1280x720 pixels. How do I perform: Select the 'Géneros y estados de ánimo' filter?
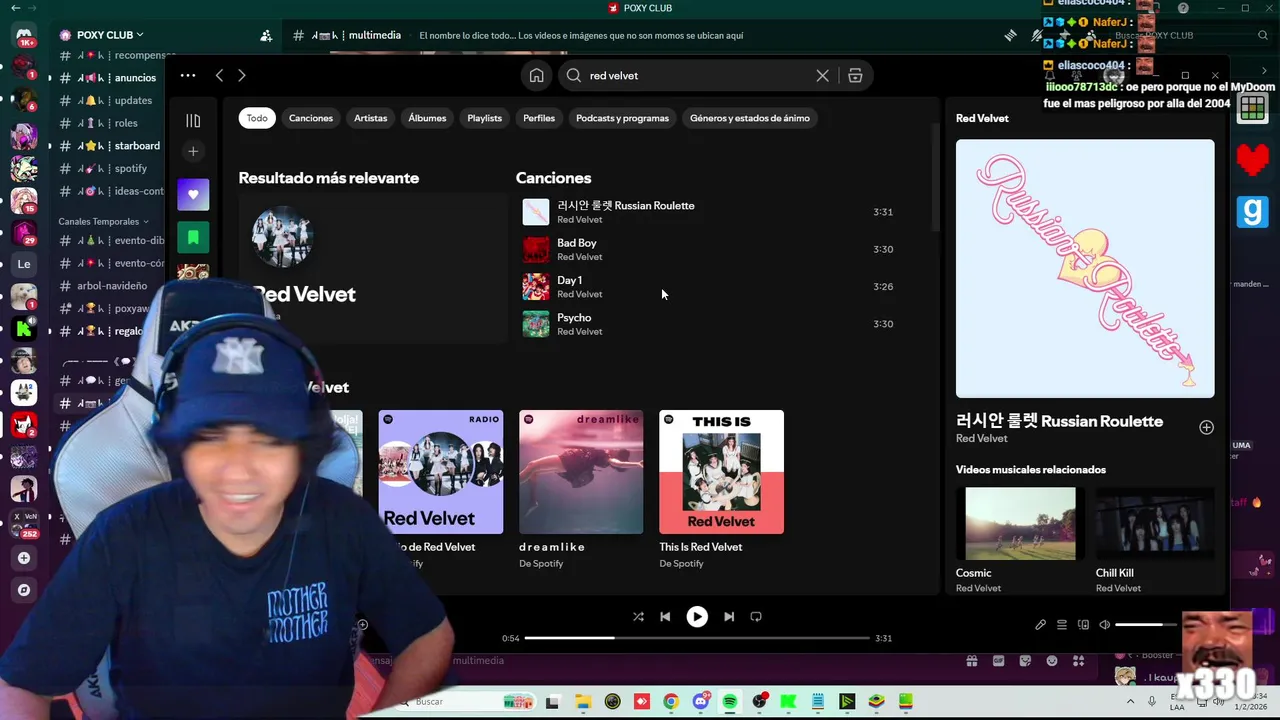pyautogui.click(x=750, y=118)
